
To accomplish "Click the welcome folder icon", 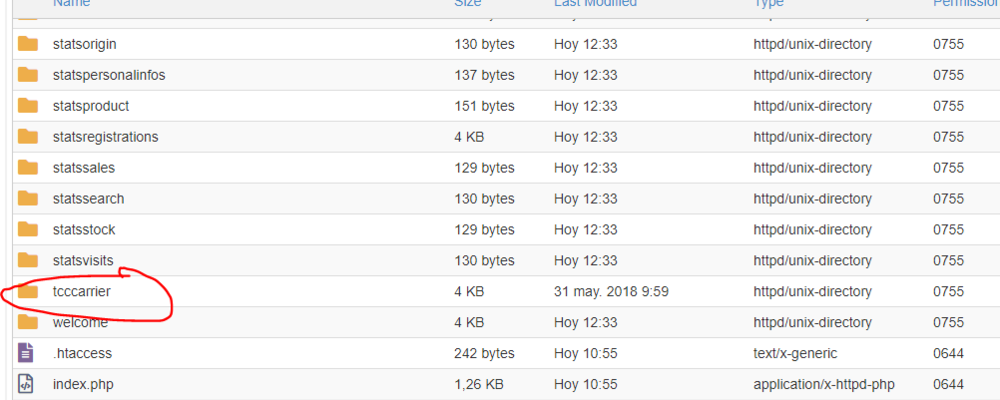I will coord(28,323).
